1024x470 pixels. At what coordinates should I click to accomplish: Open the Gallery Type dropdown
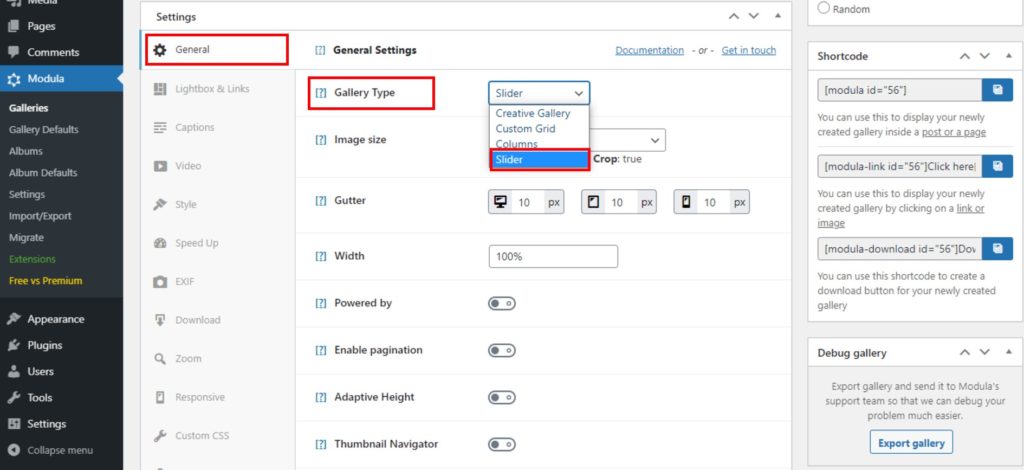(539, 93)
